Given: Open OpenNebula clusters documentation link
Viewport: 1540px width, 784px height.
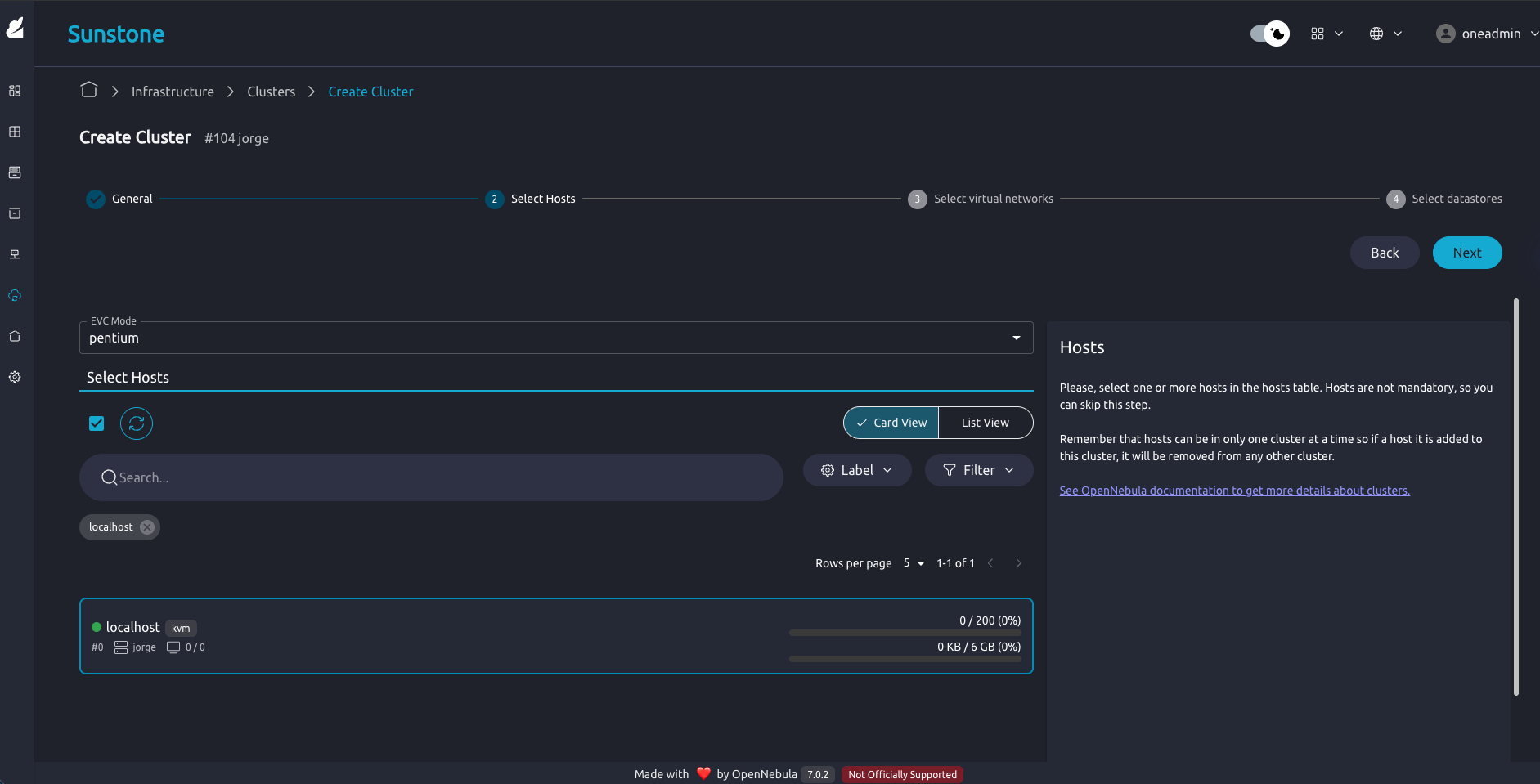Looking at the screenshot, I should (x=1234, y=490).
